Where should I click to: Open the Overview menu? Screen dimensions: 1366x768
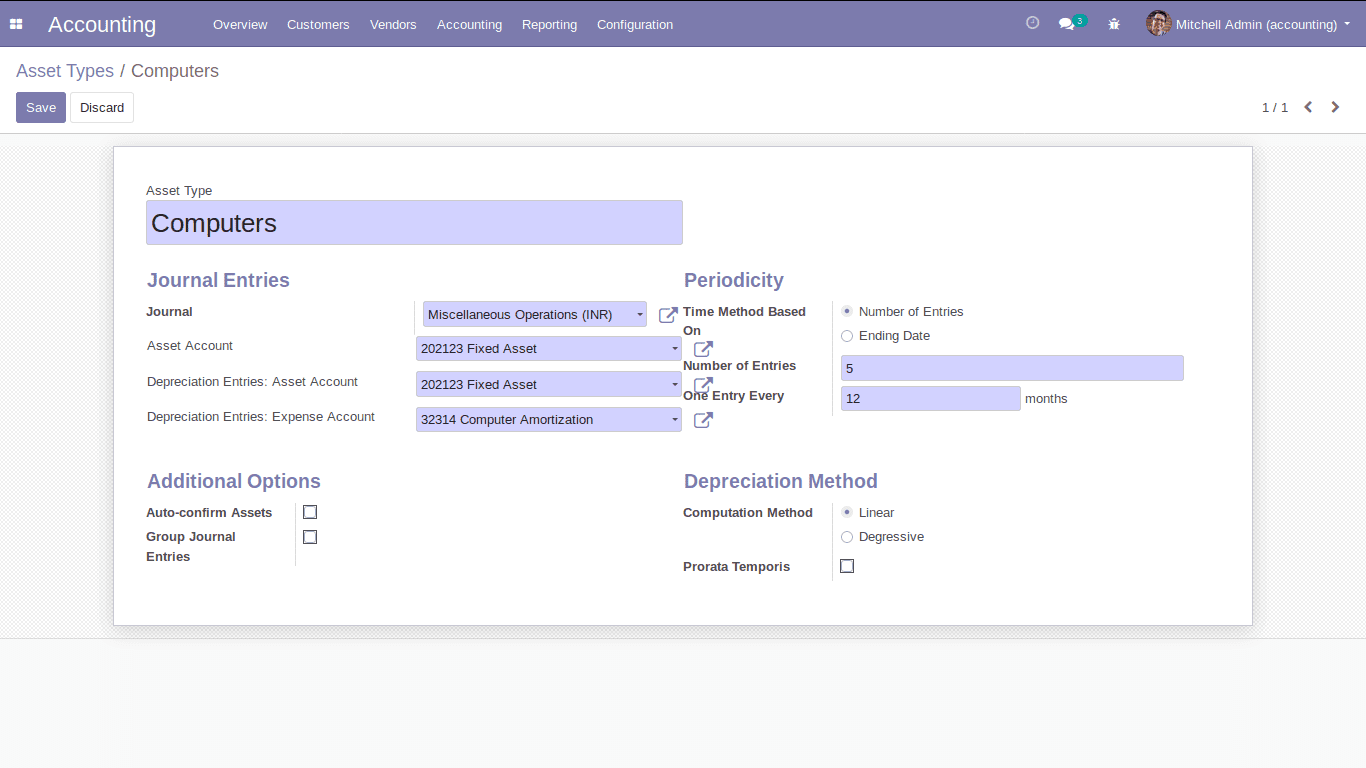(x=240, y=24)
